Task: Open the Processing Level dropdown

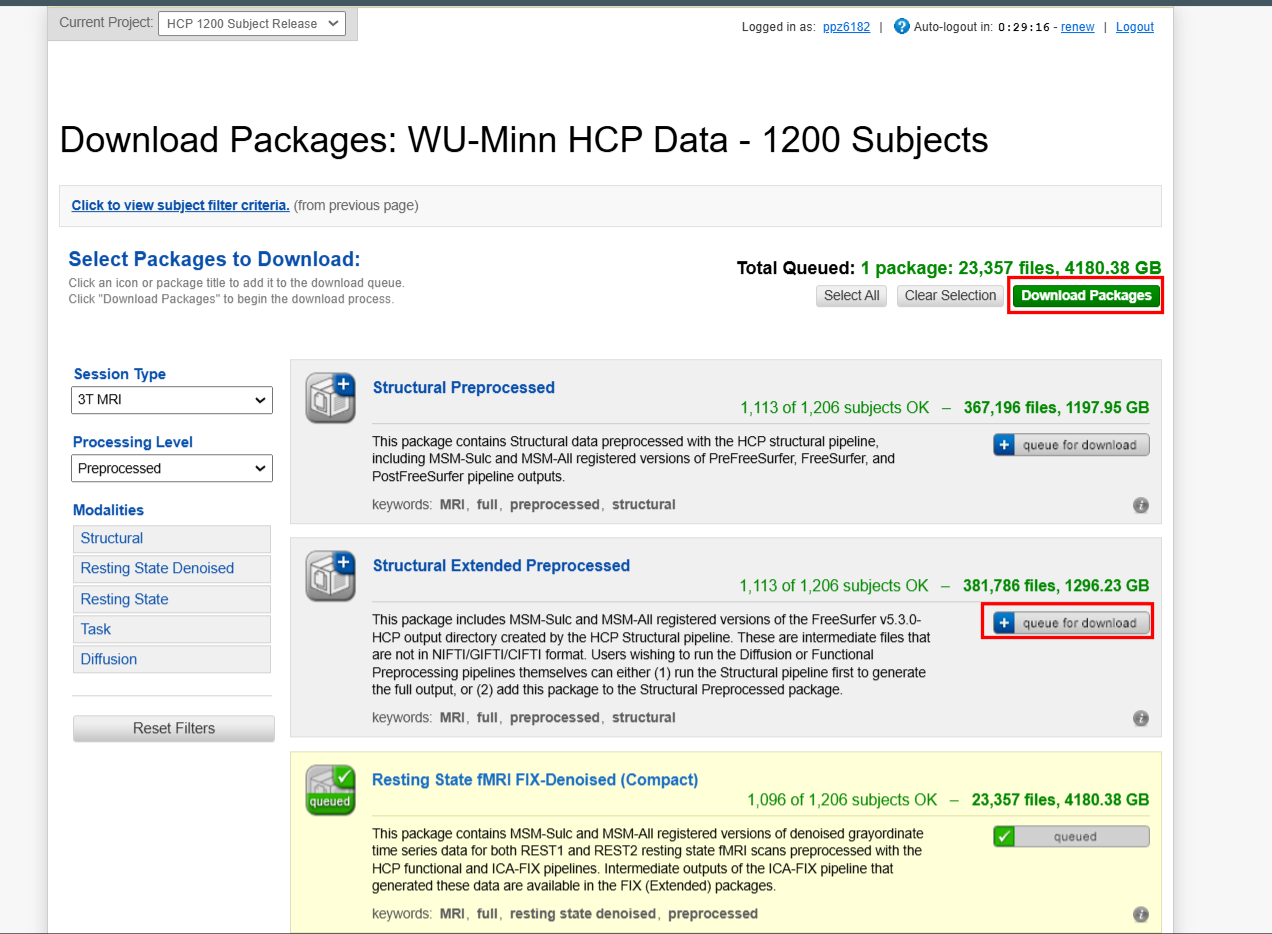Action: 172,468
